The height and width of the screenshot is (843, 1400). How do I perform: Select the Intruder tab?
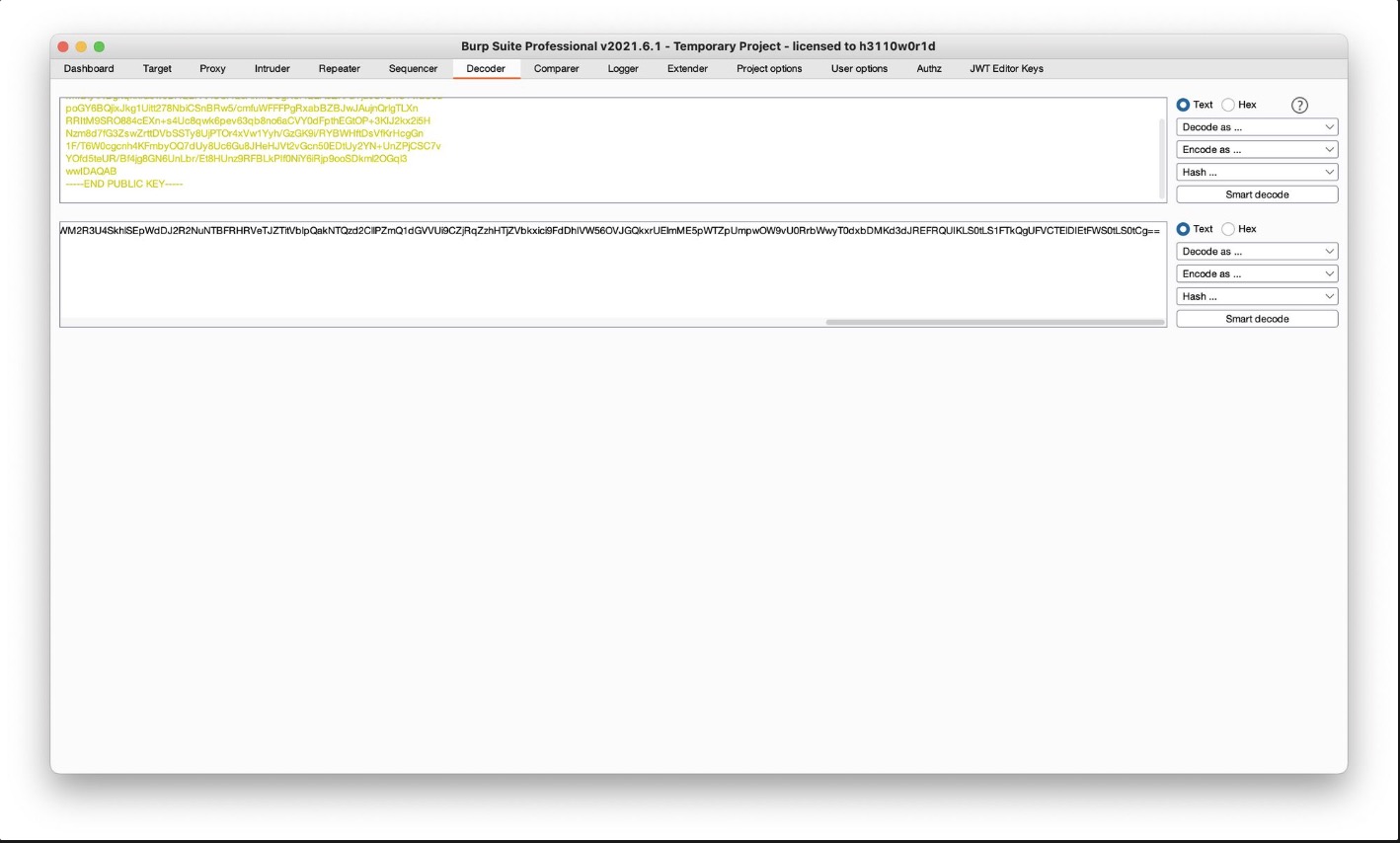tap(272, 69)
